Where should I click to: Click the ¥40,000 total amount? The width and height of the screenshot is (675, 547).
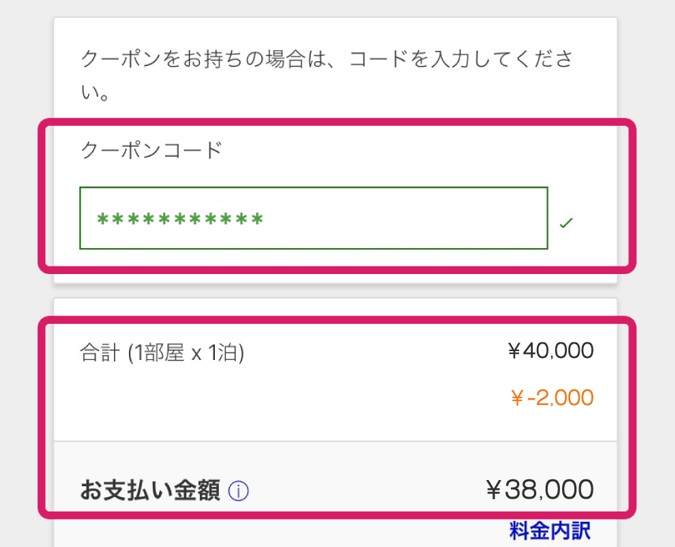[x=549, y=351]
